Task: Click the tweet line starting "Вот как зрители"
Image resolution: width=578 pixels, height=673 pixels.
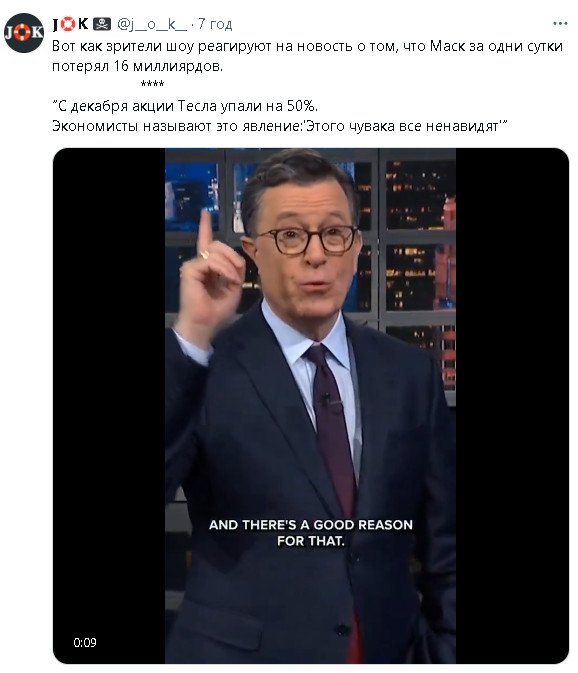Action: point(307,46)
